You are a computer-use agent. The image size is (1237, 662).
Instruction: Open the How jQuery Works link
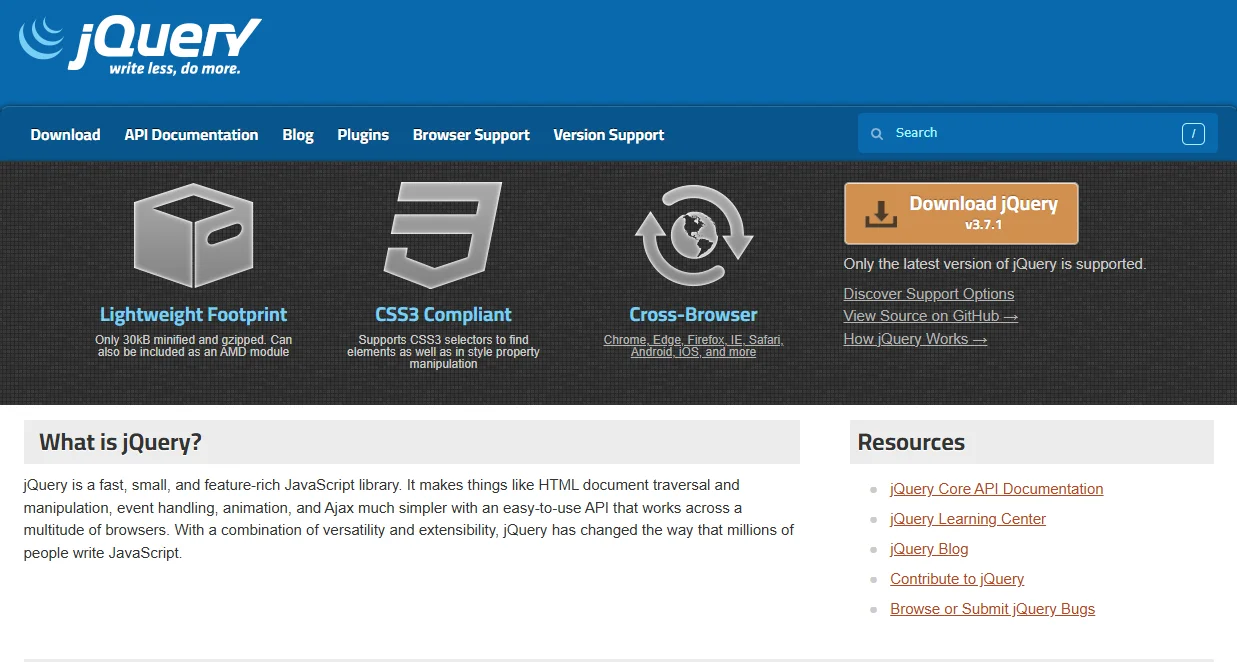pyautogui.click(x=915, y=338)
